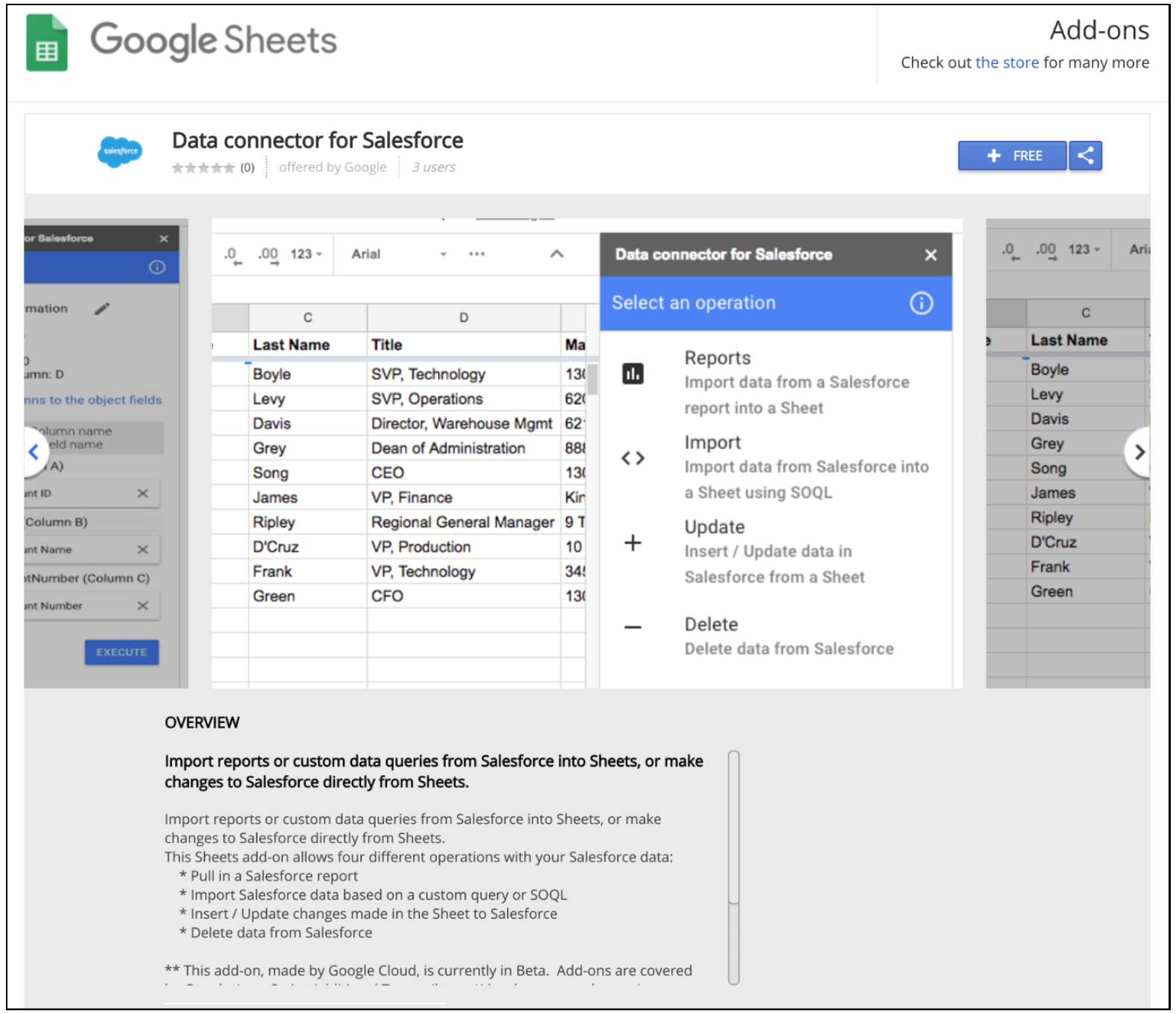Viewport: 1176px width, 1014px height.
Task: Click the three-dots more toolbar icon
Action: coord(477,255)
